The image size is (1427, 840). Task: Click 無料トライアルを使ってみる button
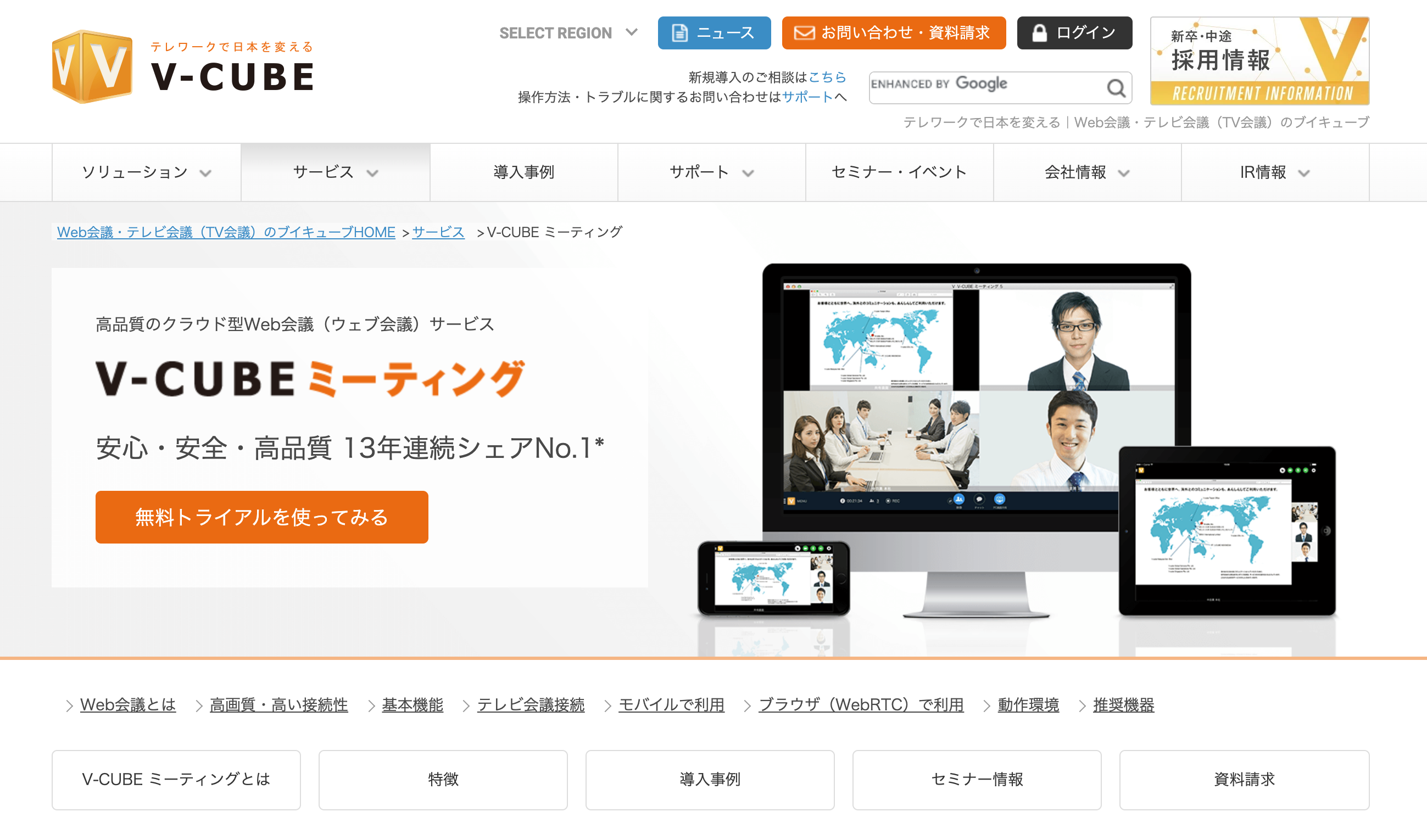tap(261, 517)
